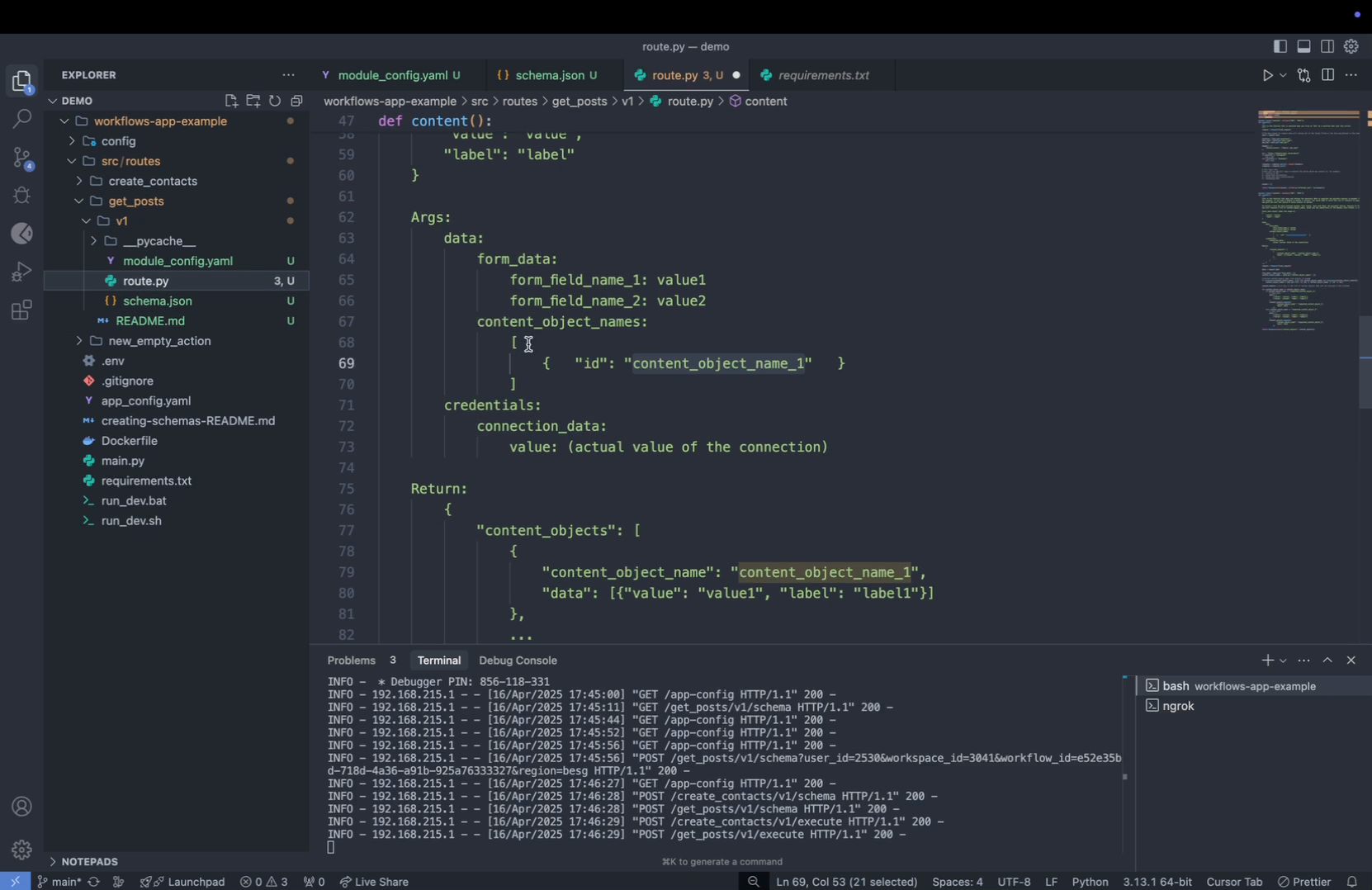Split the editor to the right
1372x890 pixels.
(x=1327, y=75)
